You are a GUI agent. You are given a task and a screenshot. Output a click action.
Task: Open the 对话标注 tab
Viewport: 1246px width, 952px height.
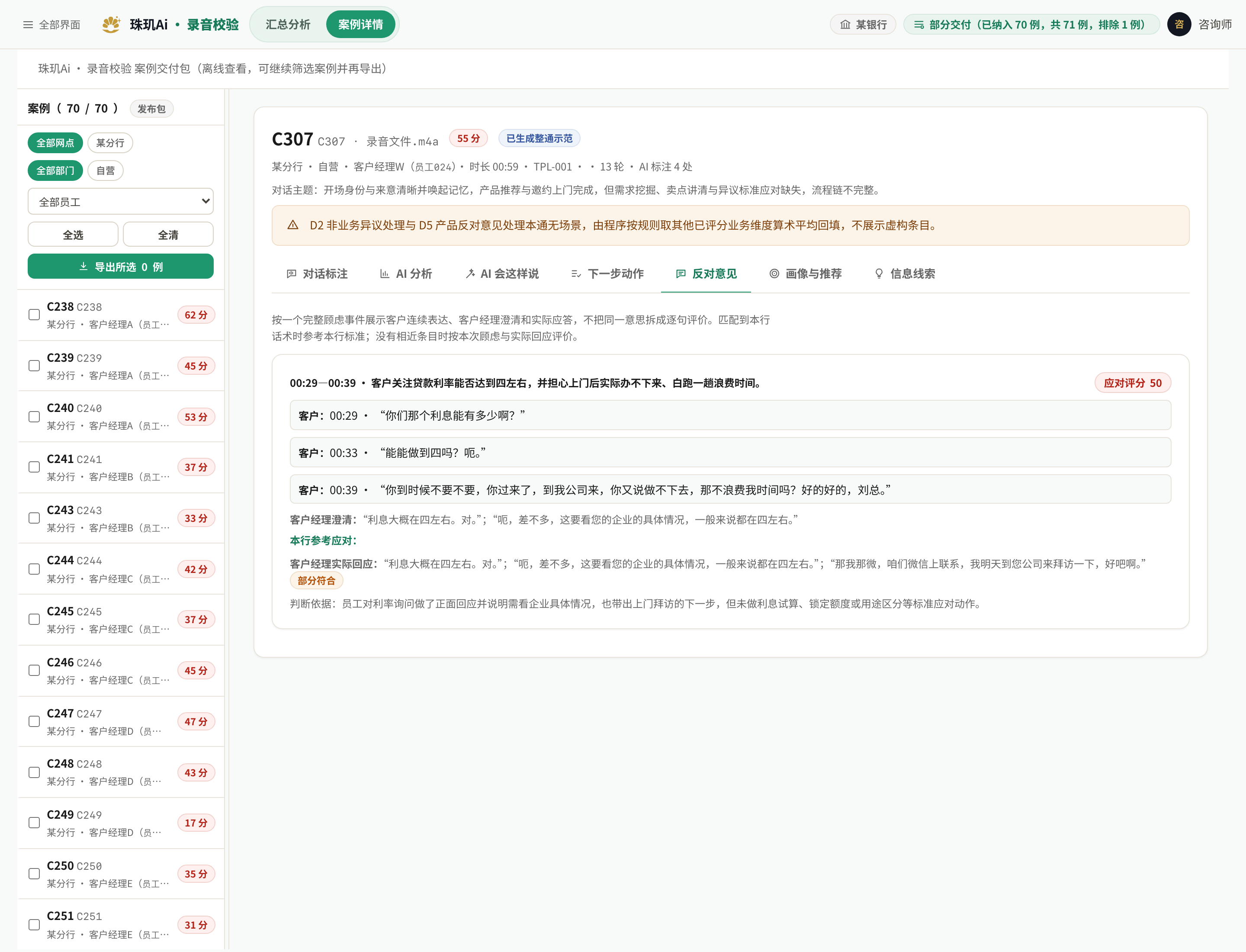click(x=317, y=273)
